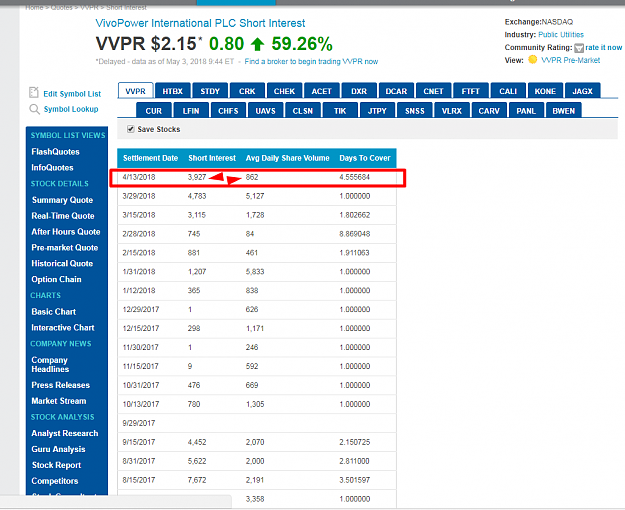The image size is (625, 510).
Task: Click the 7,672 short interest value
Action: (x=197, y=480)
